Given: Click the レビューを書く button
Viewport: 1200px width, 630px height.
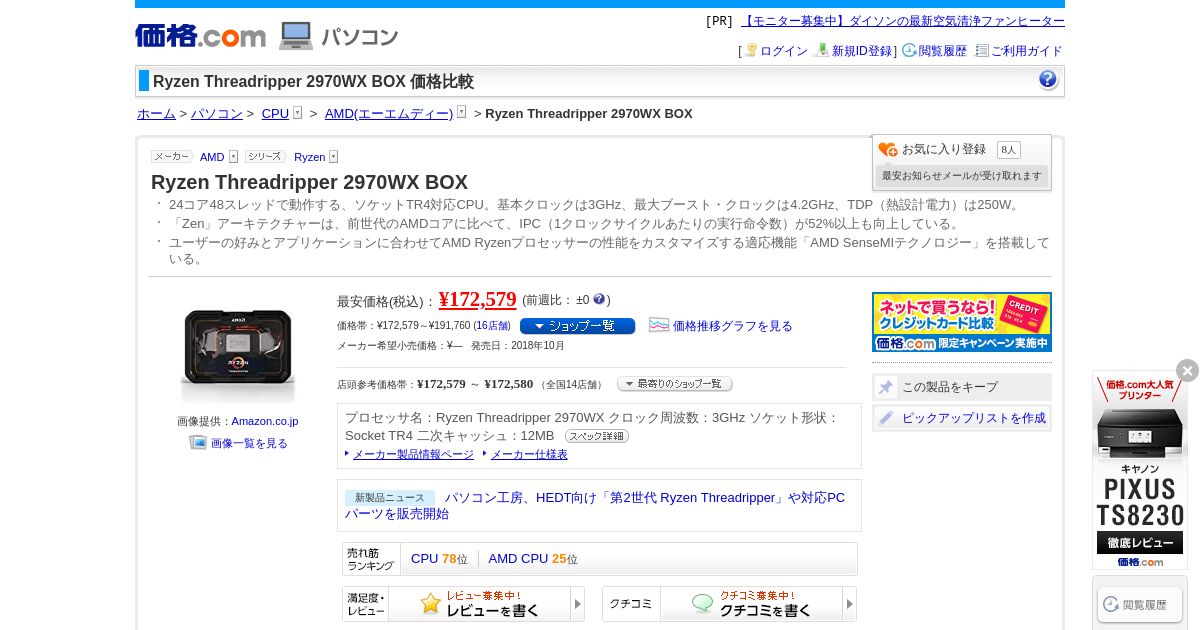Looking at the screenshot, I should click(480, 604).
